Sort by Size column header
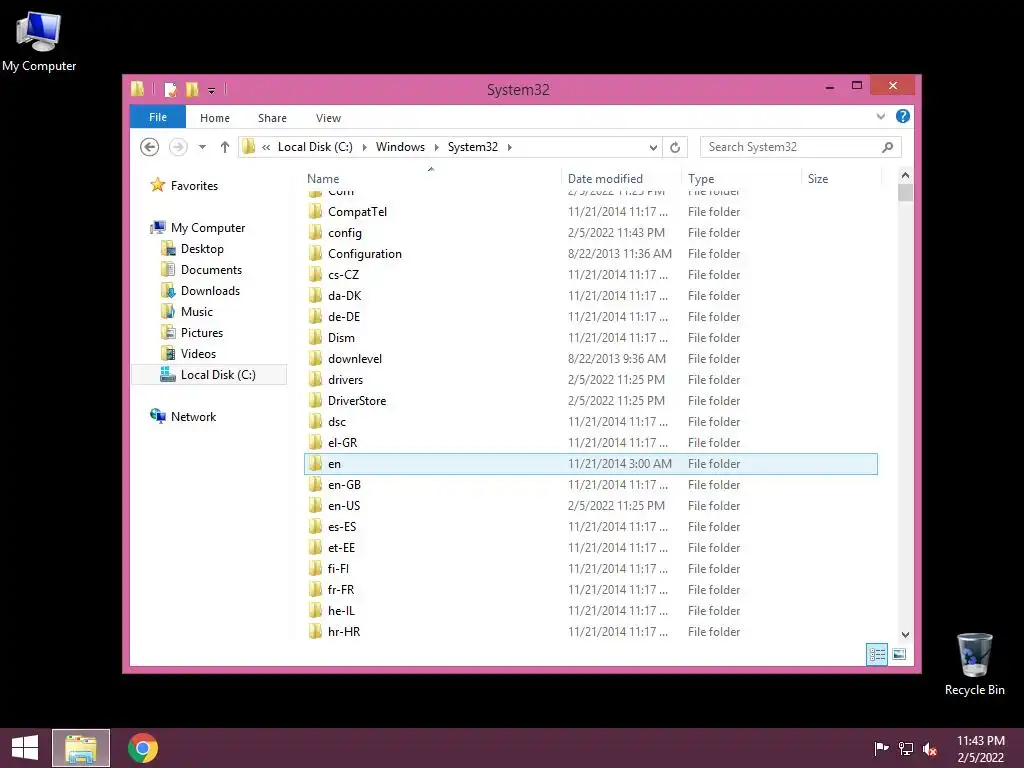Screen dimensions: 1024x768 (842, 178)
